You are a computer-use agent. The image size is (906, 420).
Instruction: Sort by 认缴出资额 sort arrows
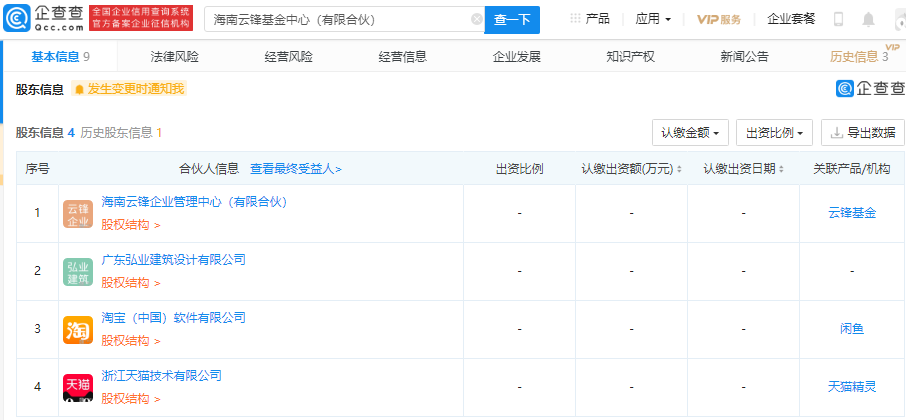[x=680, y=169]
